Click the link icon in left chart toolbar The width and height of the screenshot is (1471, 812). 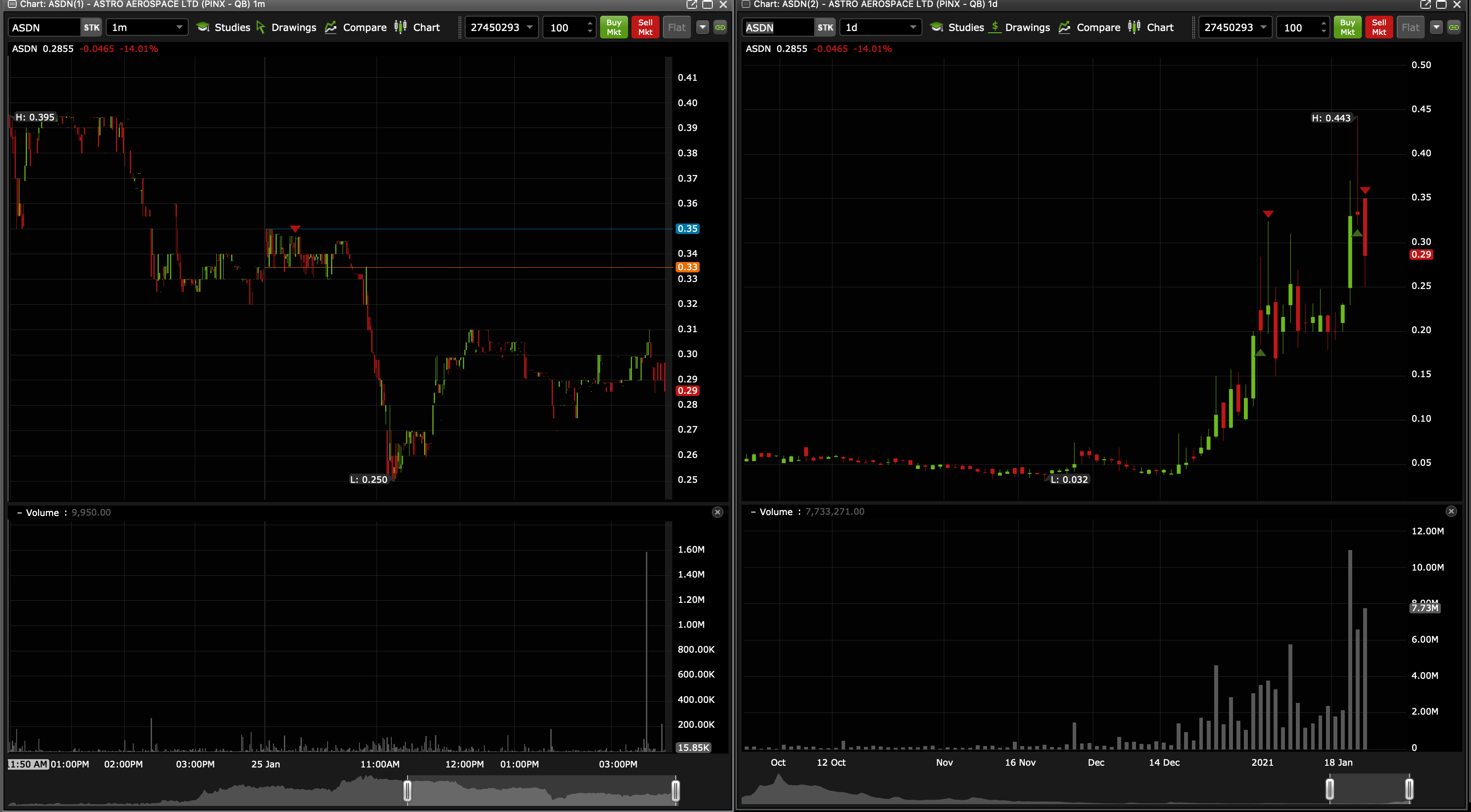(x=720, y=28)
